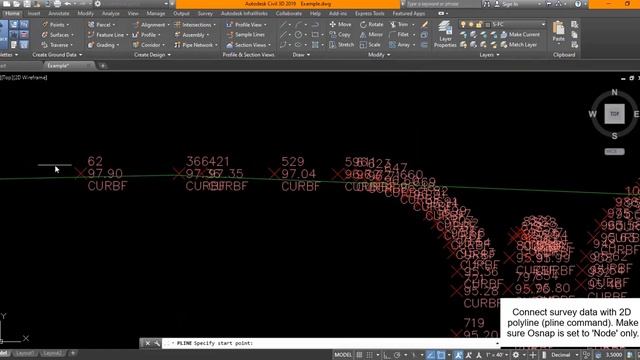
Task: Click the Parcel tool
Action: [101, 25]
